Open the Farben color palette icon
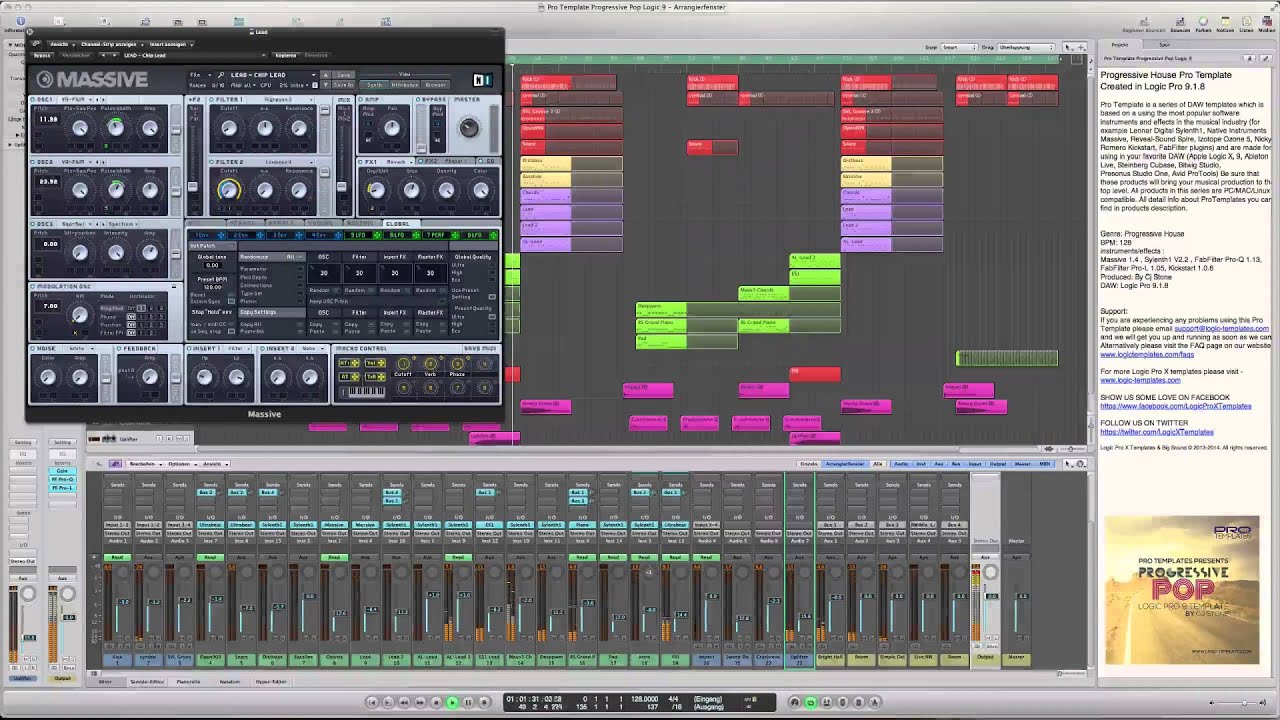 point(1203,26)
